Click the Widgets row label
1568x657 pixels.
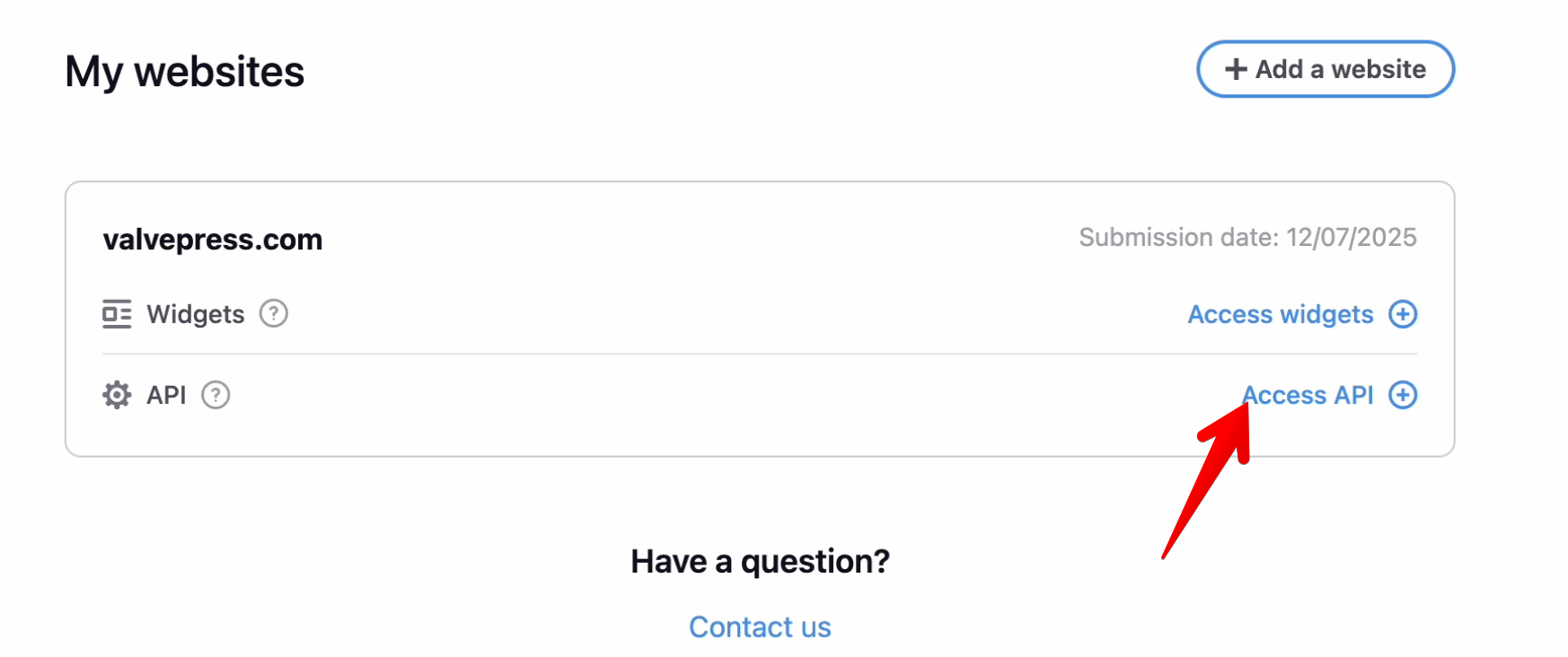click(196, 314)
